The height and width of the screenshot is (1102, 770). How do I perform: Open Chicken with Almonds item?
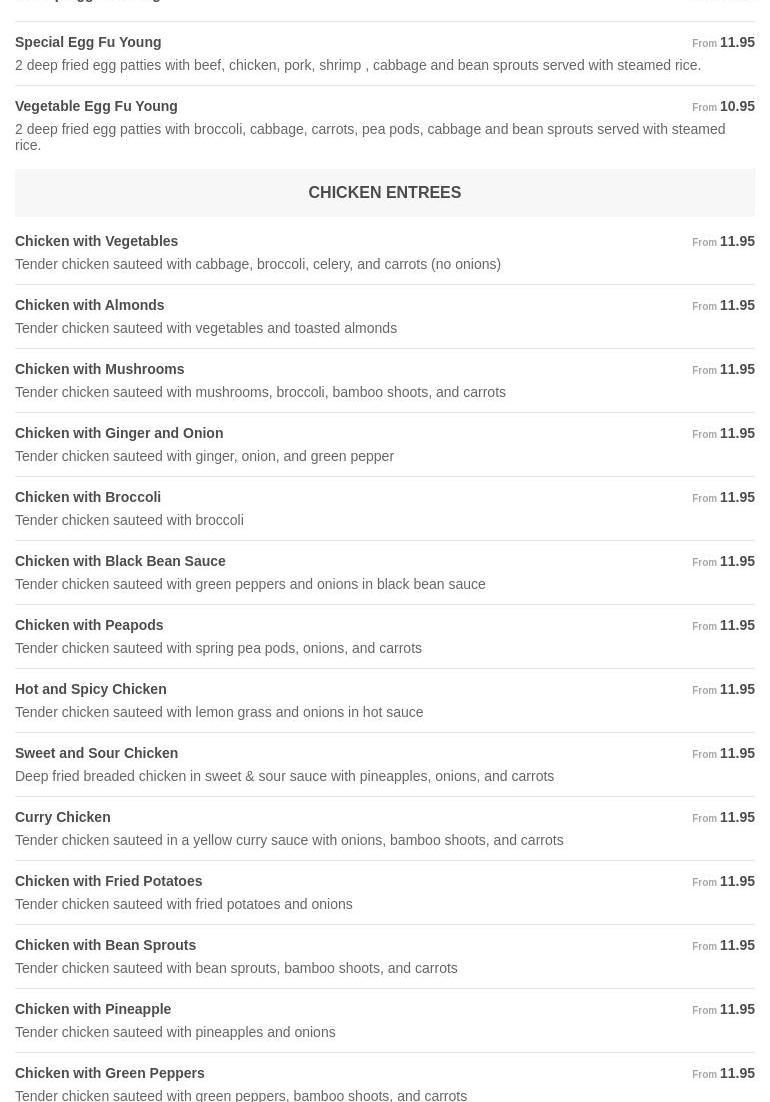point(89,305)
